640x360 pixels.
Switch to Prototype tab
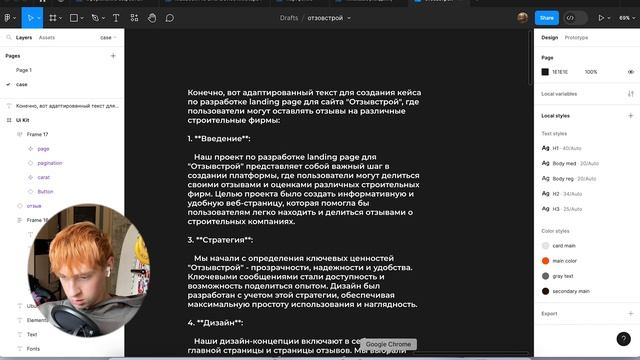point(576,38)
